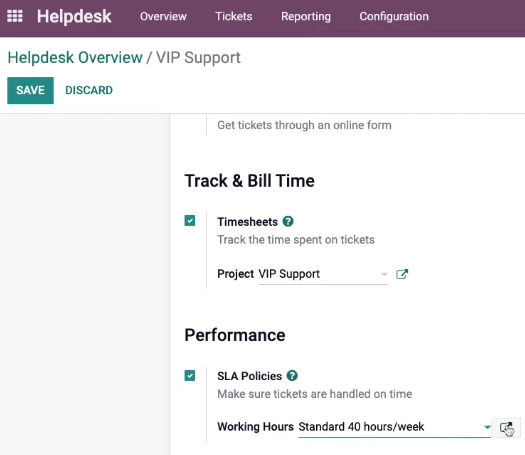Click the Timesheets setting label
Screen dimensions: 525x455
click(247, 222)
